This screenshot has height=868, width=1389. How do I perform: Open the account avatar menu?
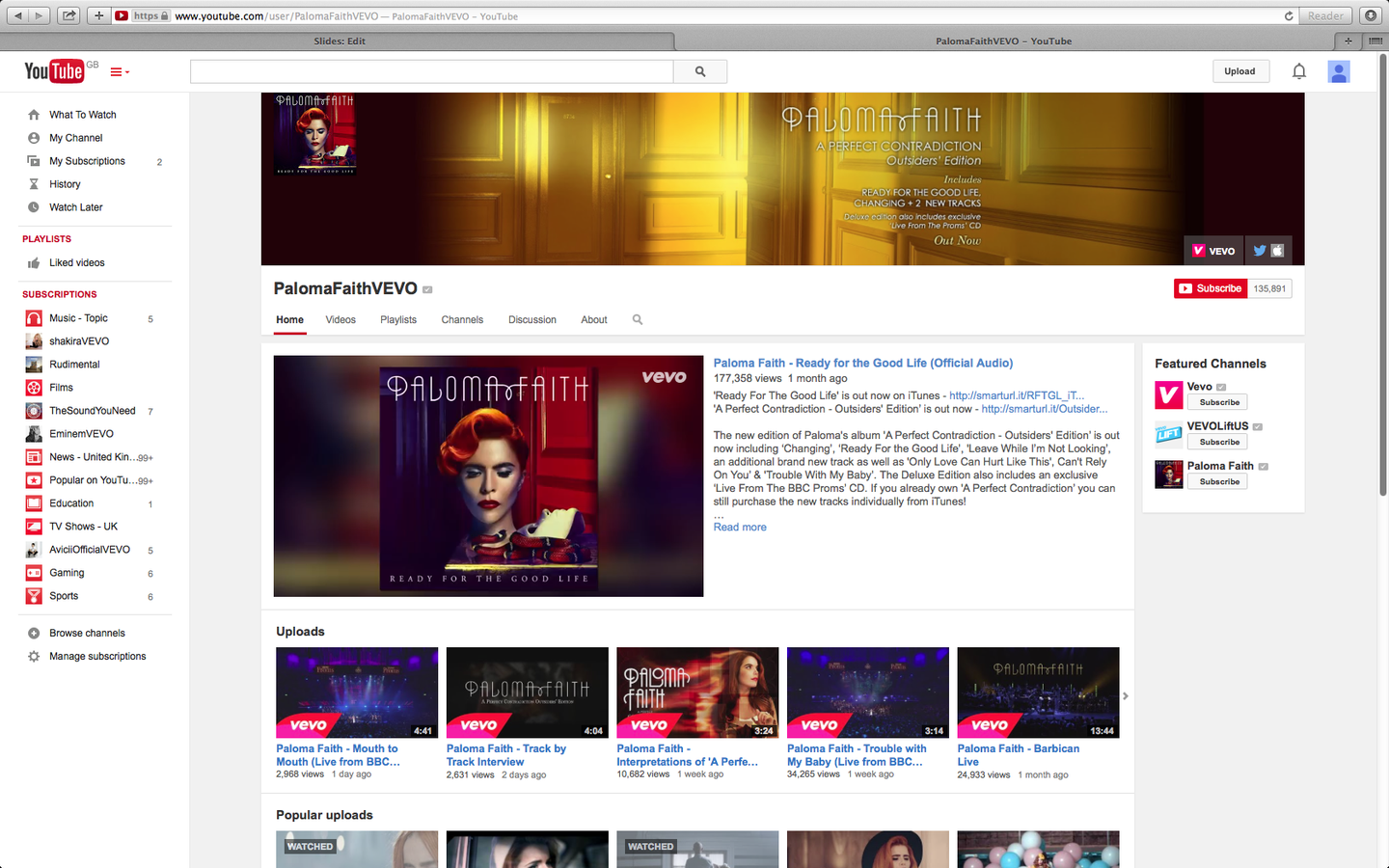click(x=1339, y=71)
